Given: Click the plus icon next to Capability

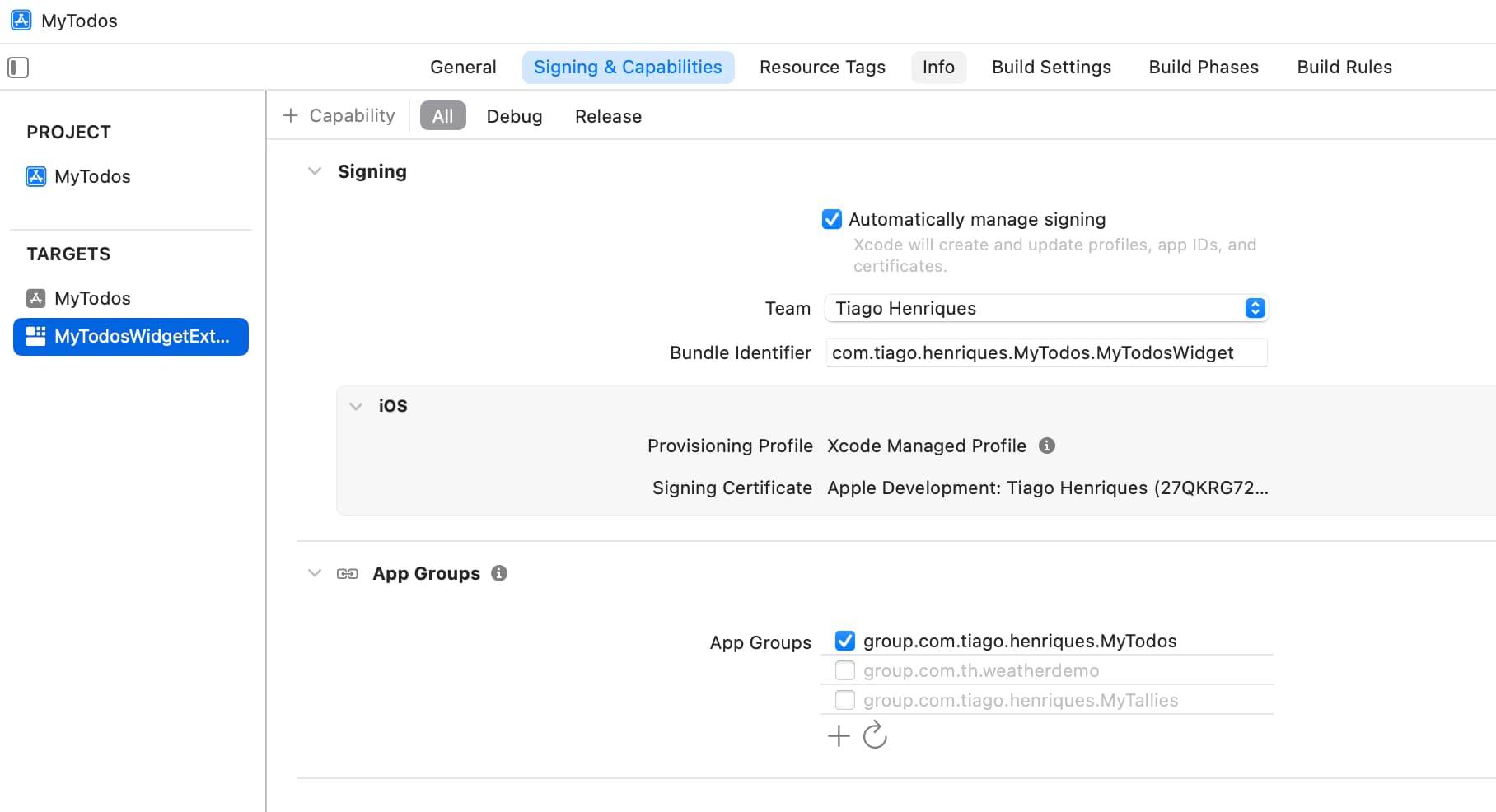Looking at the screenshot, I should click(290, 116).
